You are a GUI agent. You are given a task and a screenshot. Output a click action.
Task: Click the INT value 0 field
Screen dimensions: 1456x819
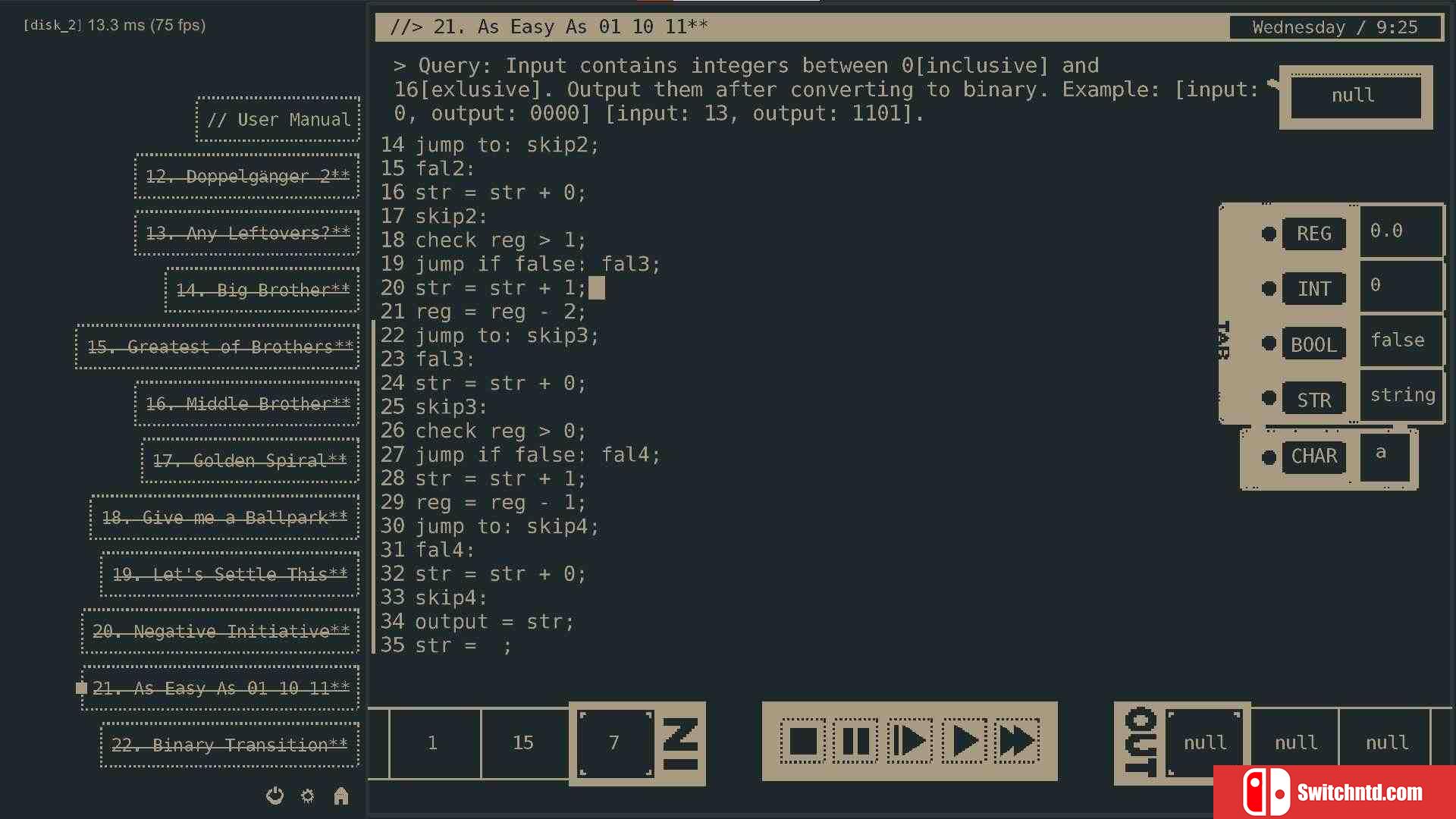pos(1401,286)
